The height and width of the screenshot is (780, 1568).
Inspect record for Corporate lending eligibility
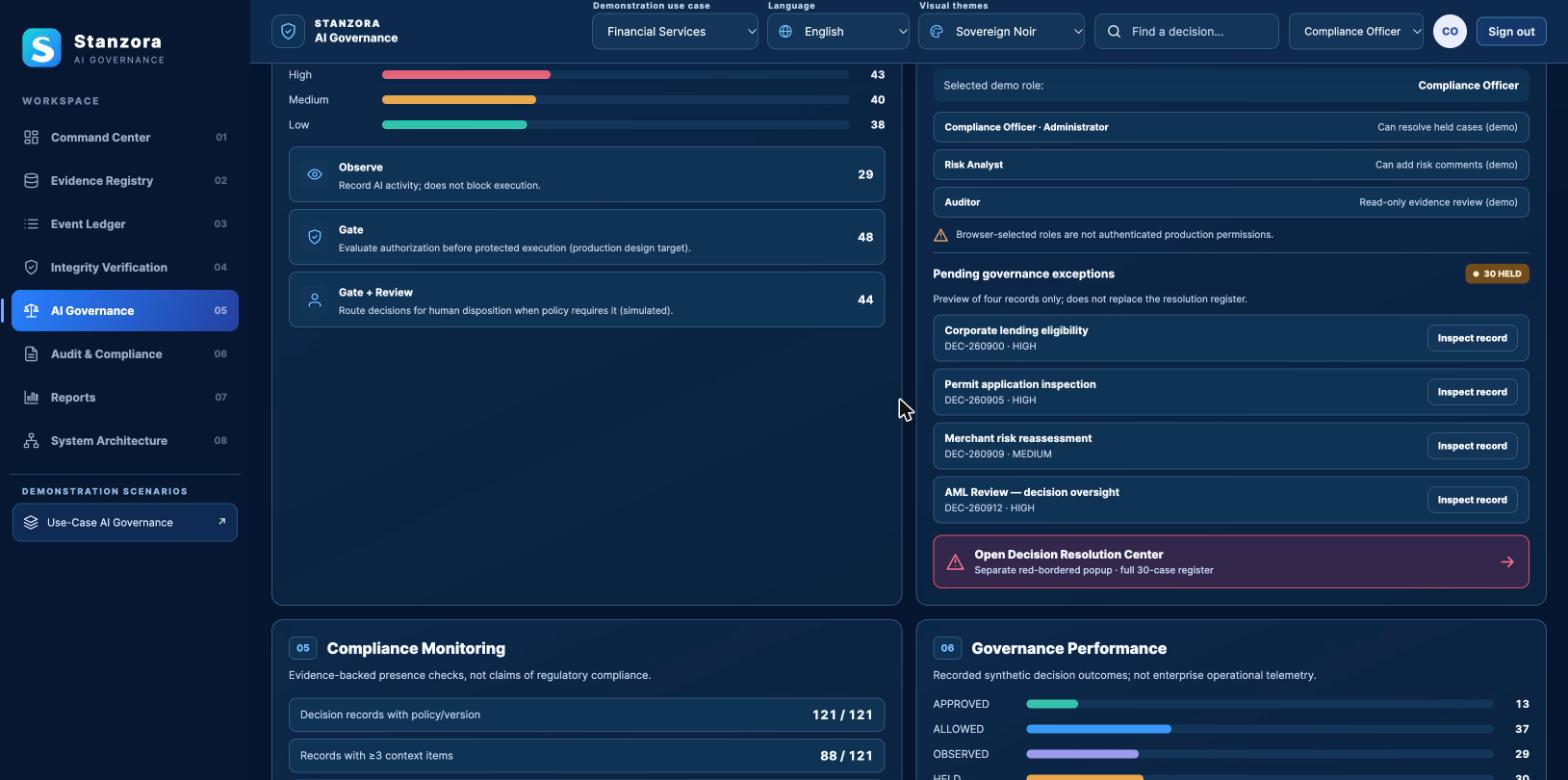click(x=1472, y=338)
